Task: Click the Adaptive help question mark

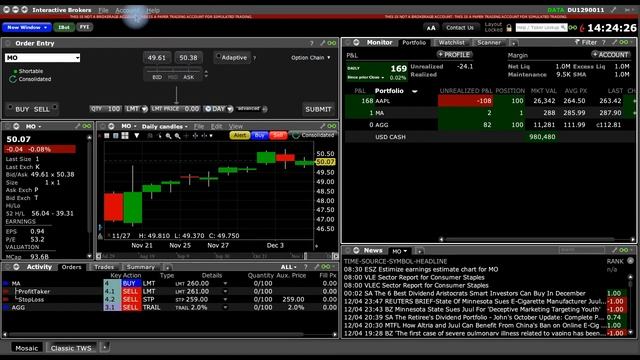Action: 254,58
